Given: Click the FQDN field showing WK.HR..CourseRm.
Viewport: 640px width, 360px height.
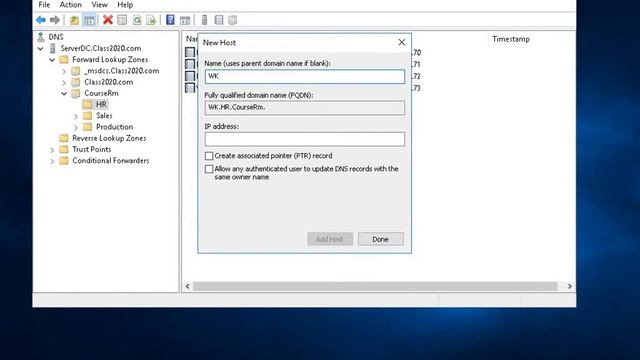Looking at the screenshot, I should click(x=305, y=108).
